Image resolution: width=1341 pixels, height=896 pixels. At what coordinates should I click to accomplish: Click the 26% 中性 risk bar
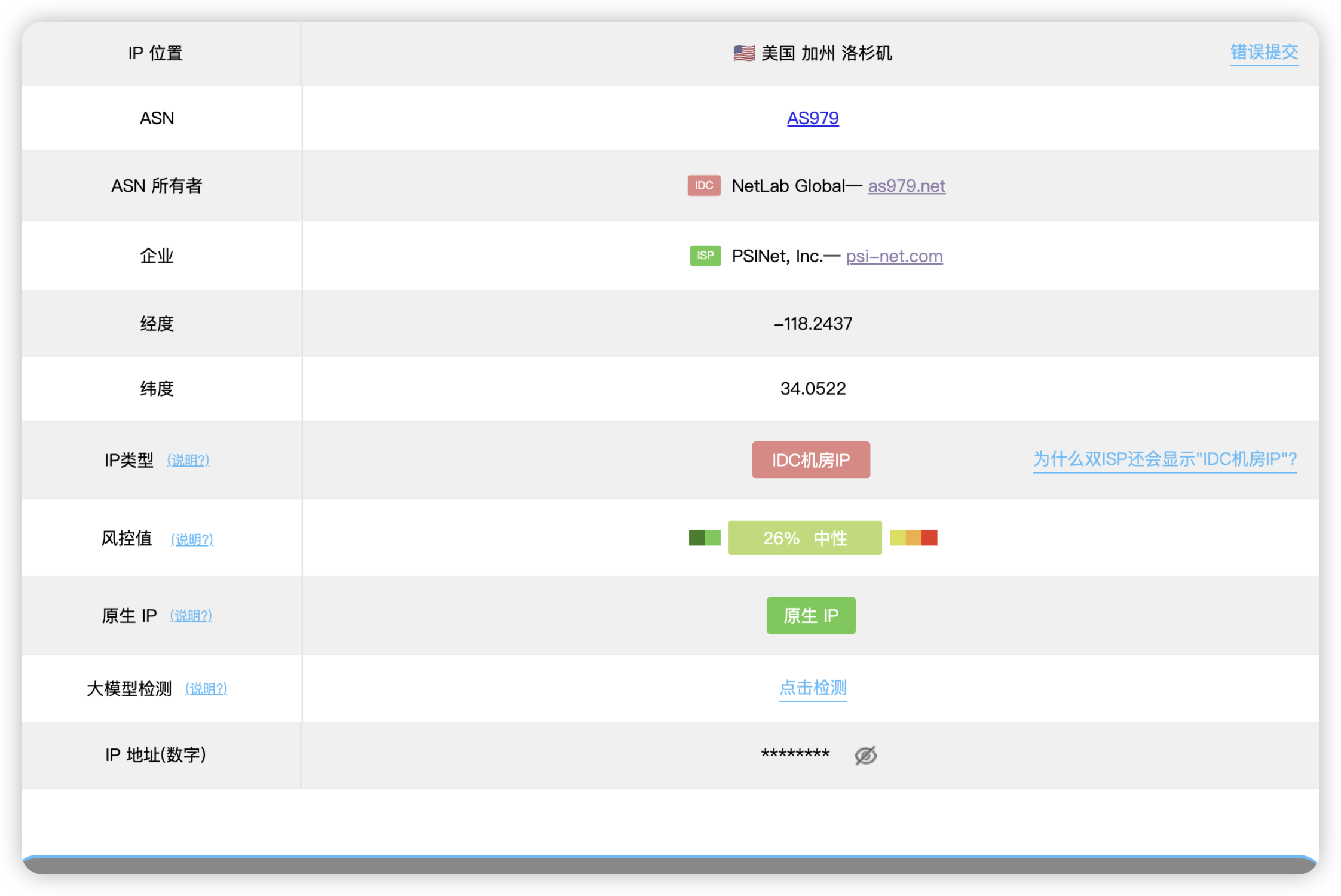coord(805,538)
